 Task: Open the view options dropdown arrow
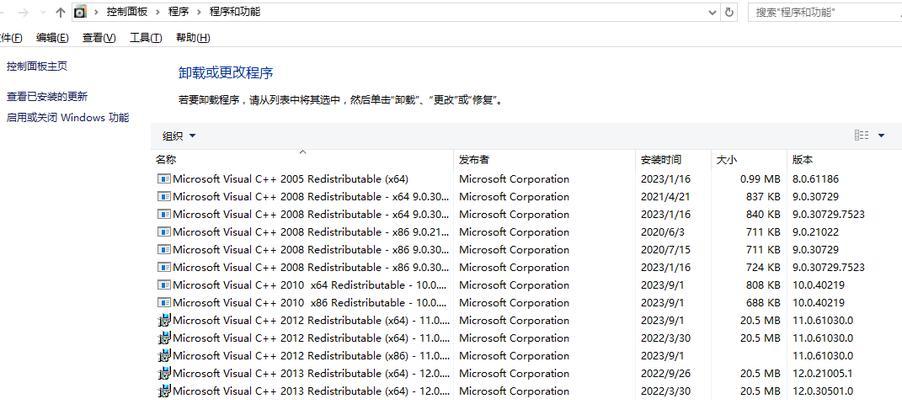tap(881, 136)
